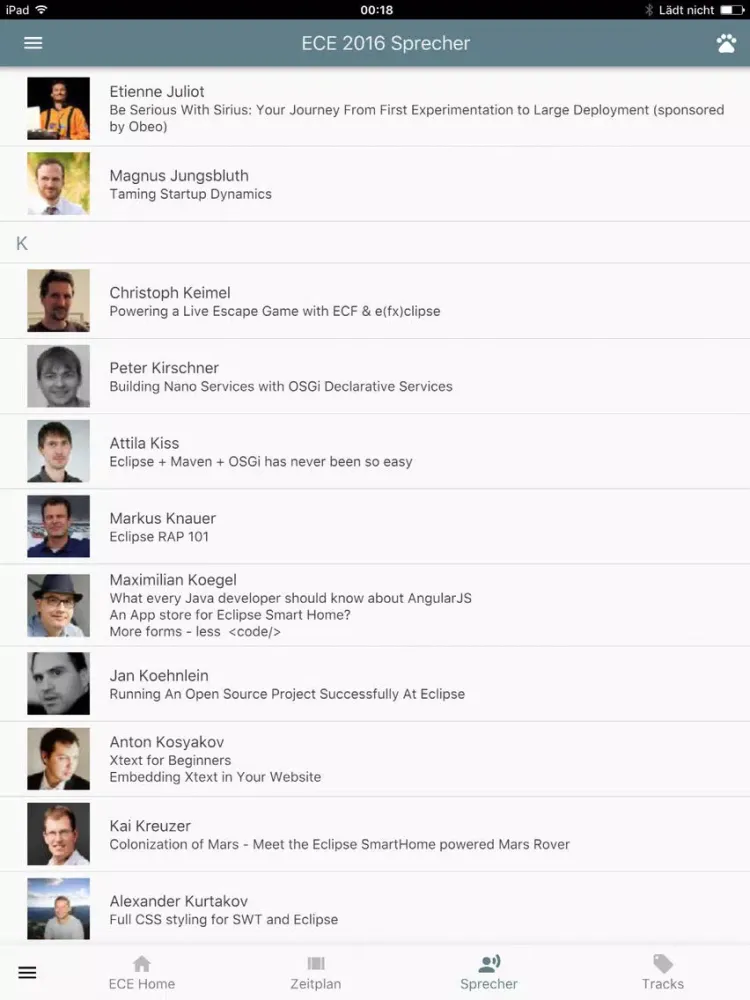
Task: Tap Peter Kirschner's profile photo
Action: coord(58,377)
